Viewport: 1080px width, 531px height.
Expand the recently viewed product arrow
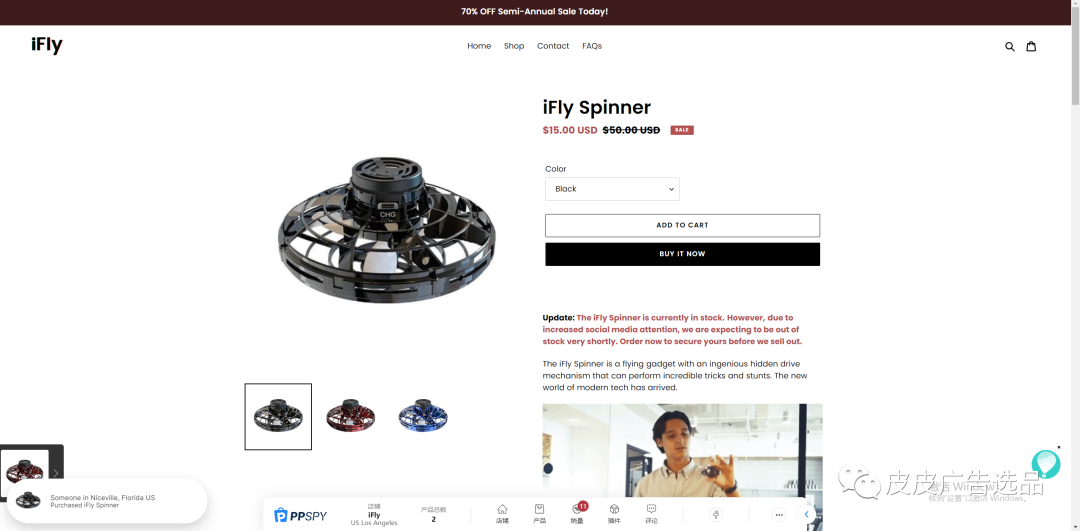tap(56, 472)
